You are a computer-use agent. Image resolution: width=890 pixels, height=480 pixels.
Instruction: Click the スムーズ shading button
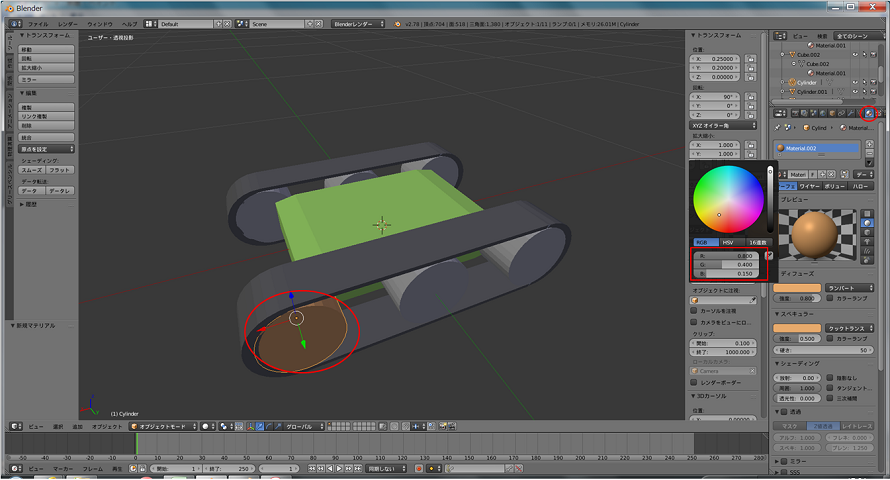(x=32, y=170)
